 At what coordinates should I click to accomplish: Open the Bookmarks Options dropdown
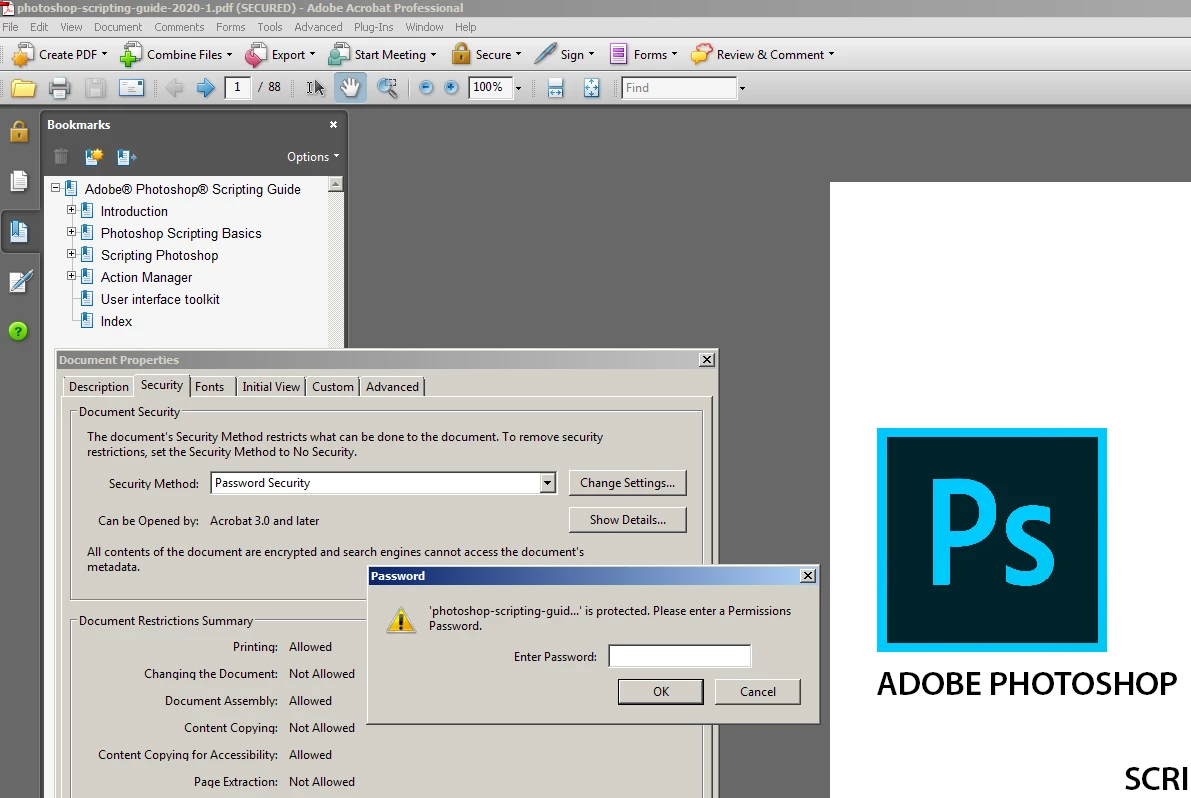coord(312,157)
